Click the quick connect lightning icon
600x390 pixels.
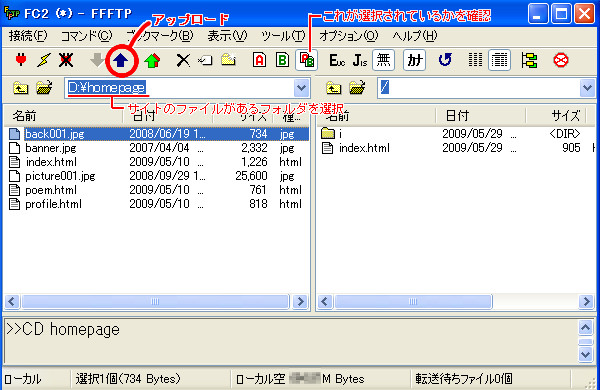tap(44, 60)
